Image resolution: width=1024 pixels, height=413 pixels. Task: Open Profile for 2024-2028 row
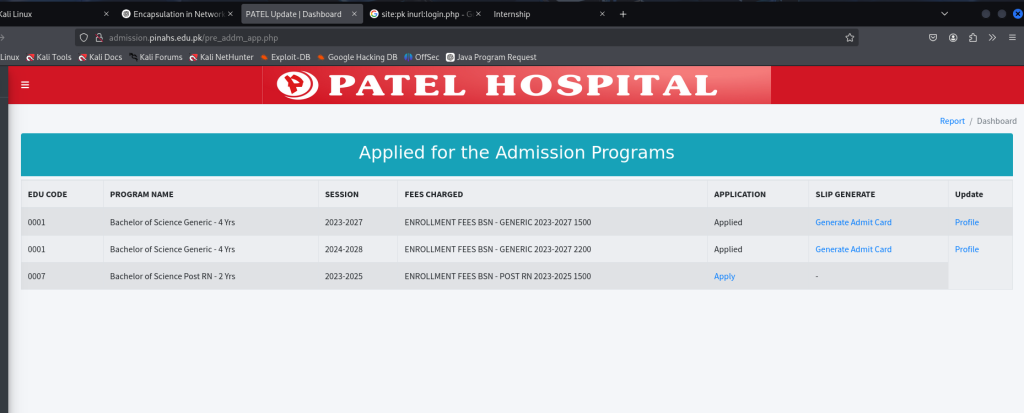967,249
